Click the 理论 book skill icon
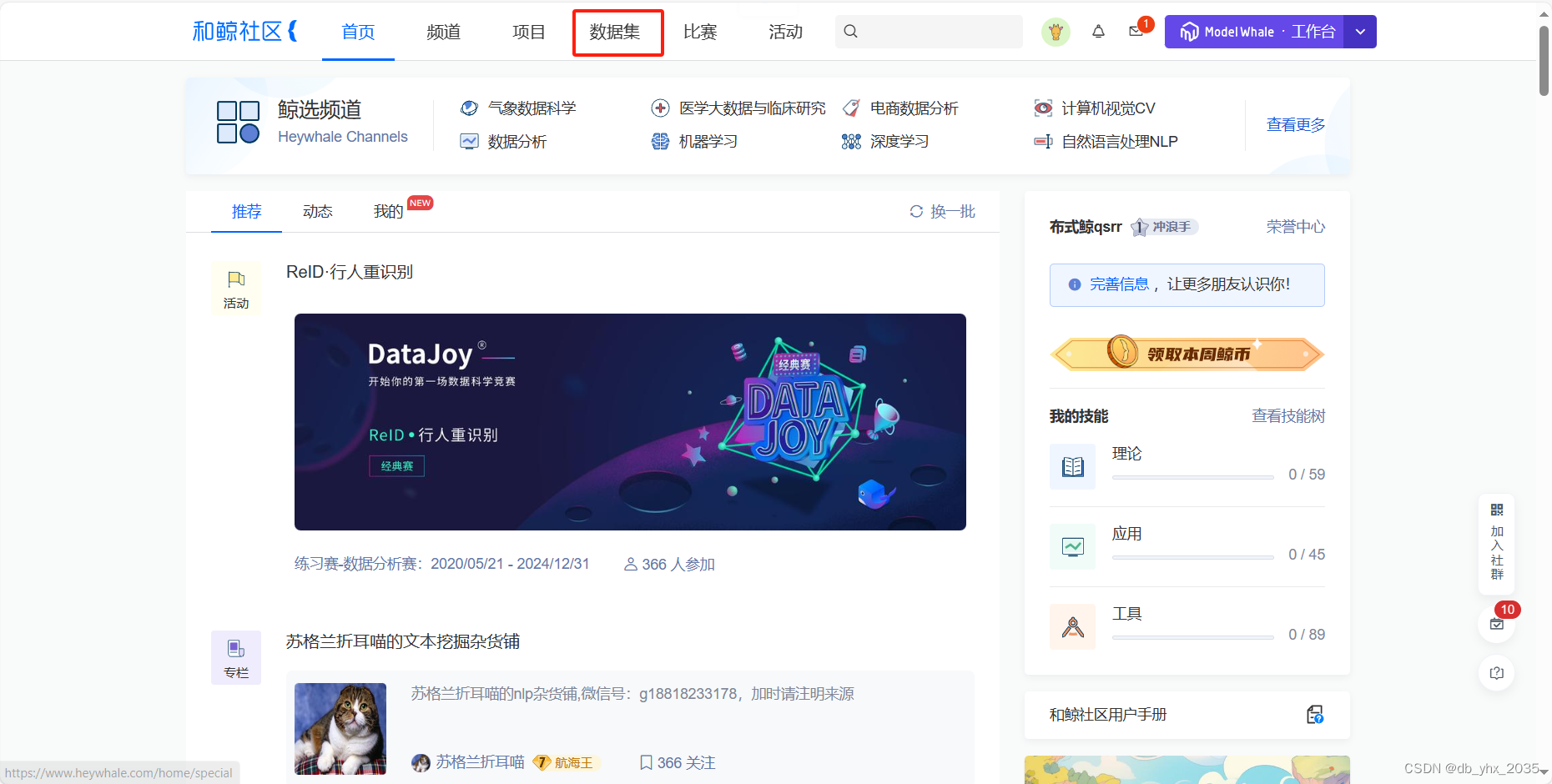Screen dimensions: 1552x784 1073,467
